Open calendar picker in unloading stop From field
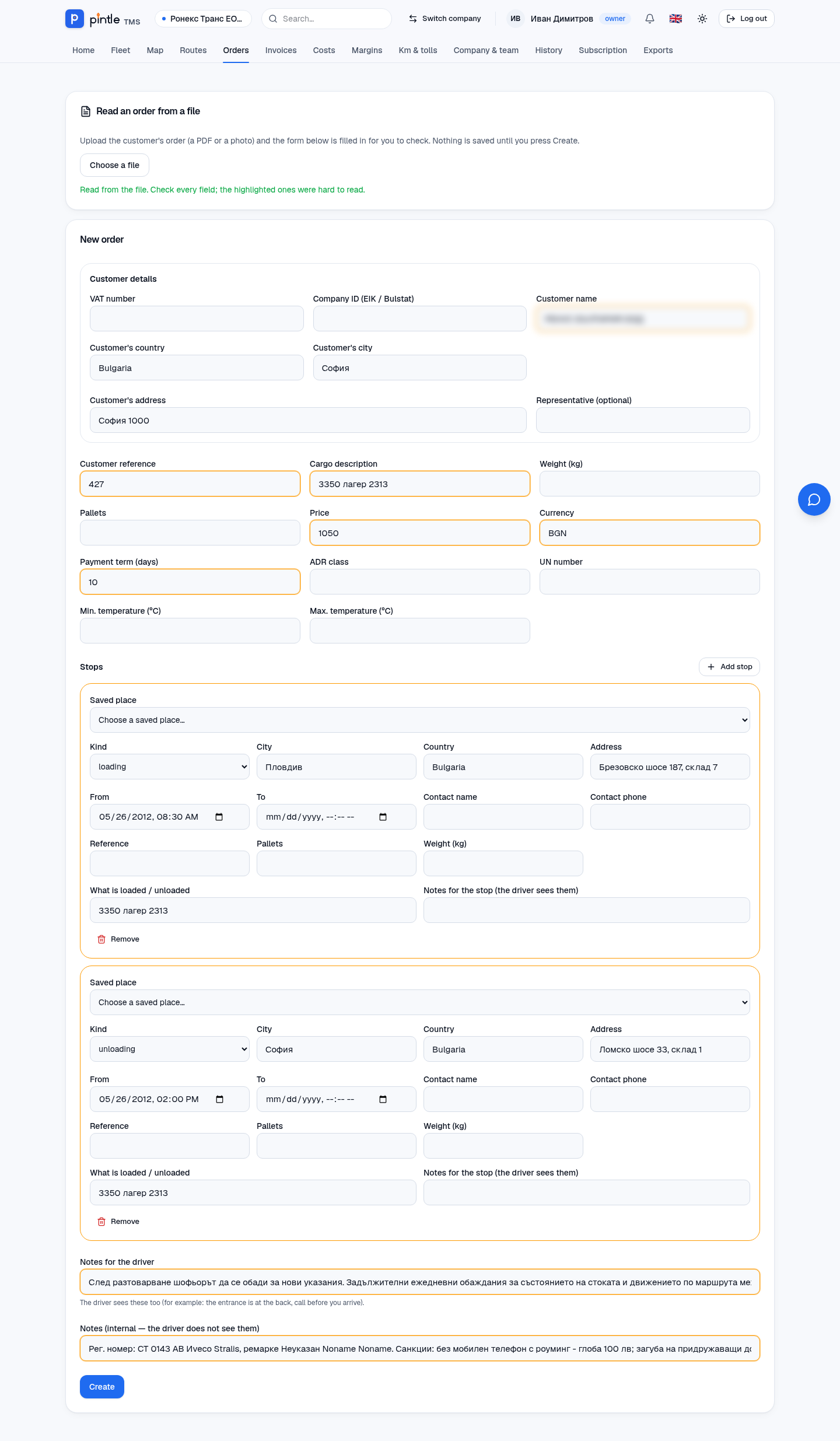This screenshot has height=1441, width=840. tap(220, 1099)
